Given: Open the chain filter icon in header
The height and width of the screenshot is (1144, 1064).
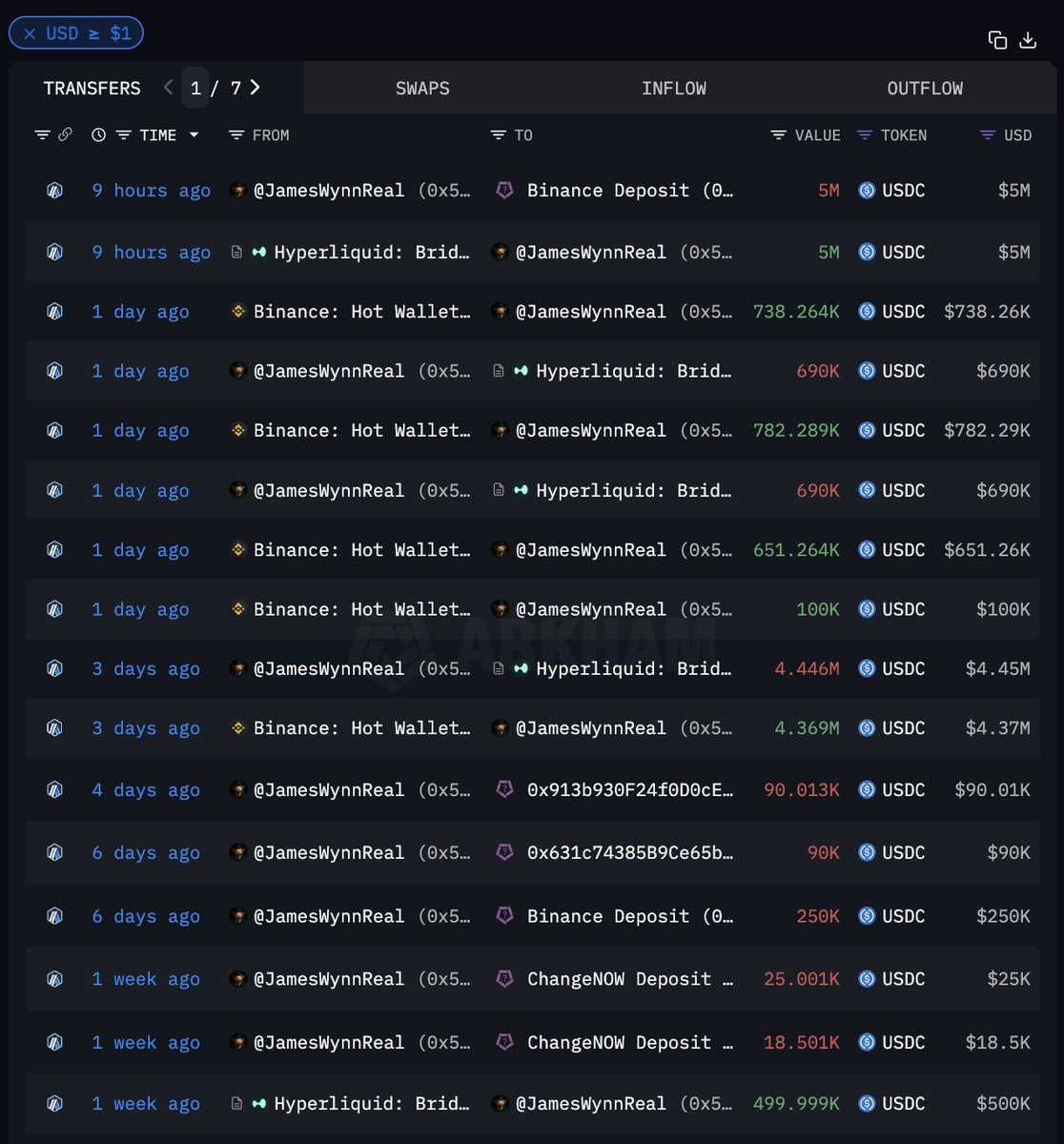Looking at the screenshot, I should 42,135.
